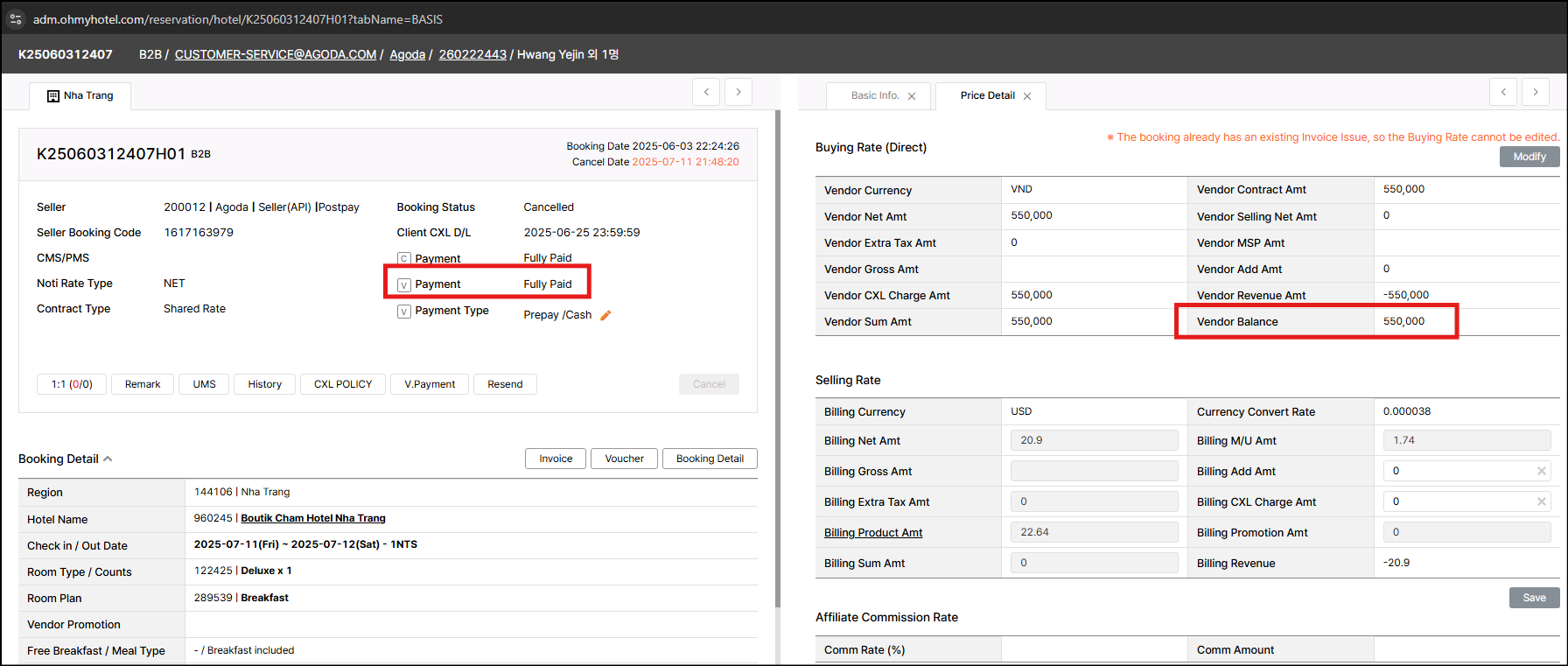The height and width of the screenshot is (666, 1568).
Task: Collapse the Booking Detail section
Action: click(x=108, y=459)
